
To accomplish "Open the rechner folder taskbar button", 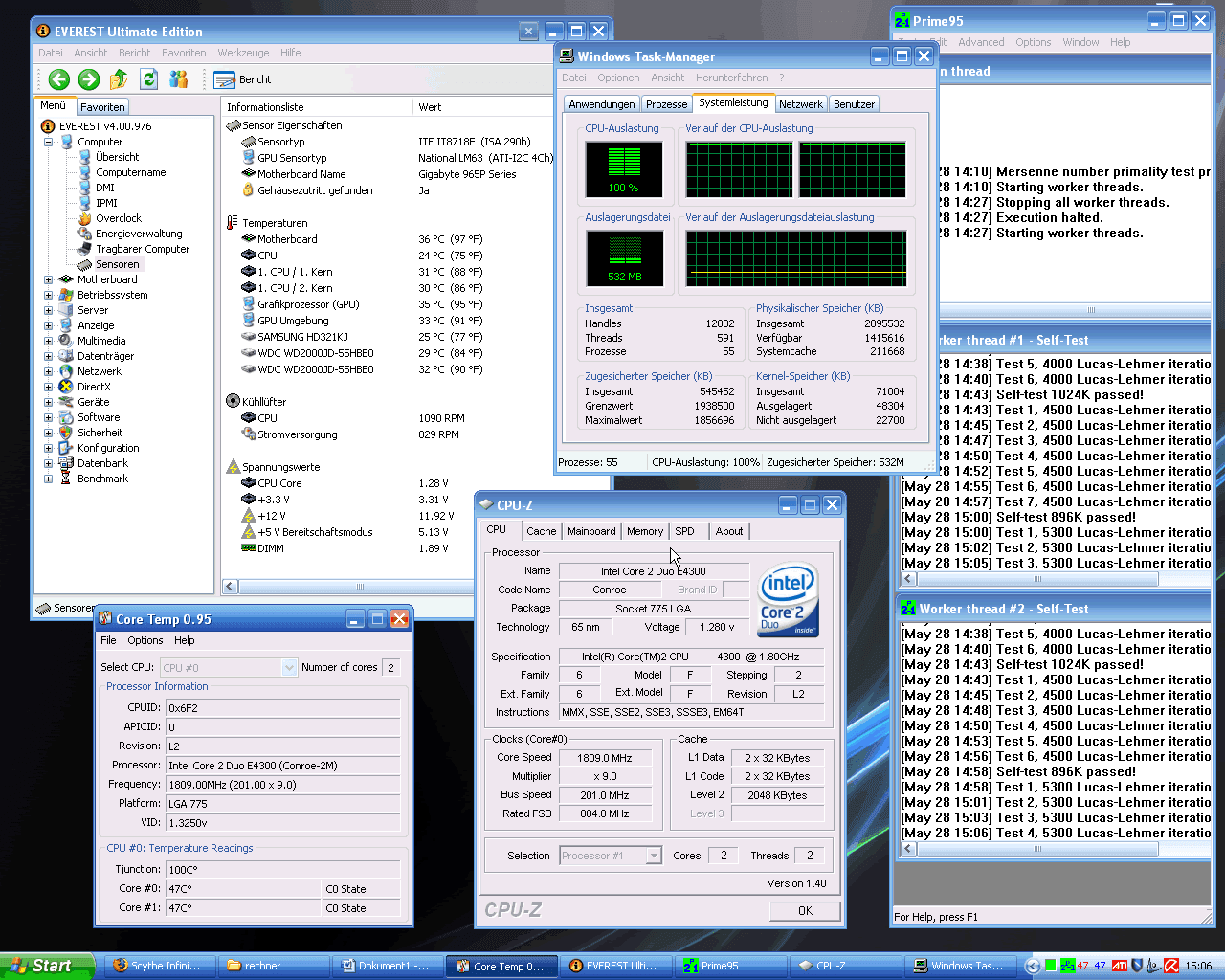I will coord(274,966).
